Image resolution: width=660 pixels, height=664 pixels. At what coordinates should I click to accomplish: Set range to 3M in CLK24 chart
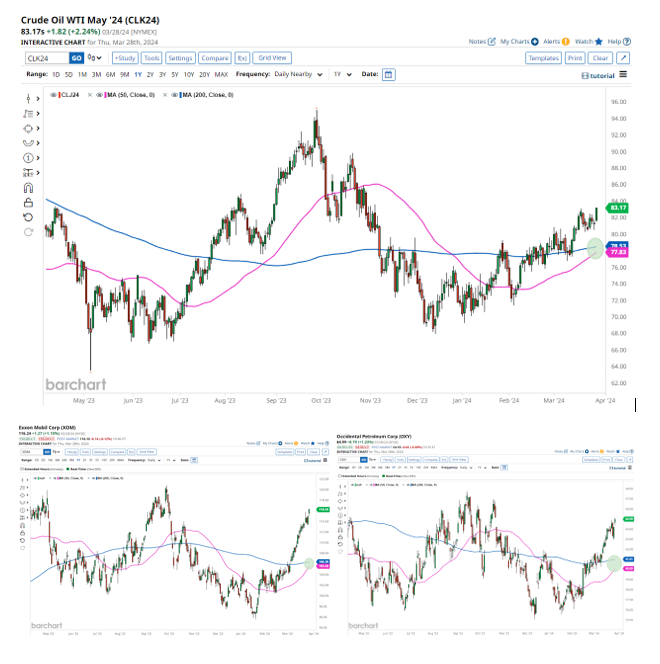pos(97,75)
